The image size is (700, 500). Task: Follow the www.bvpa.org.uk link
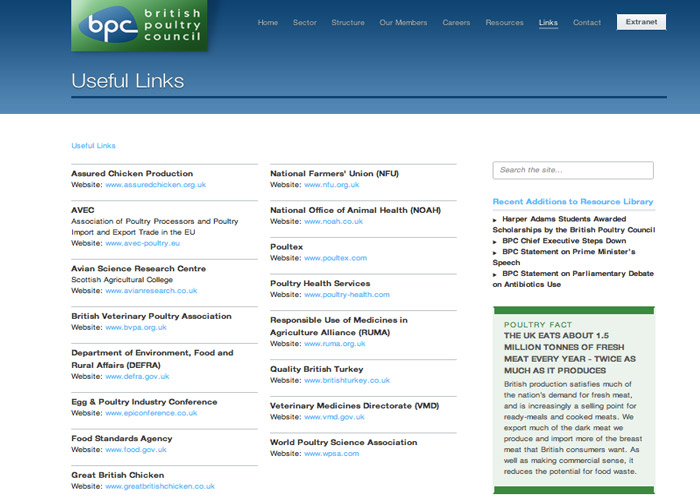coord(136,327)
